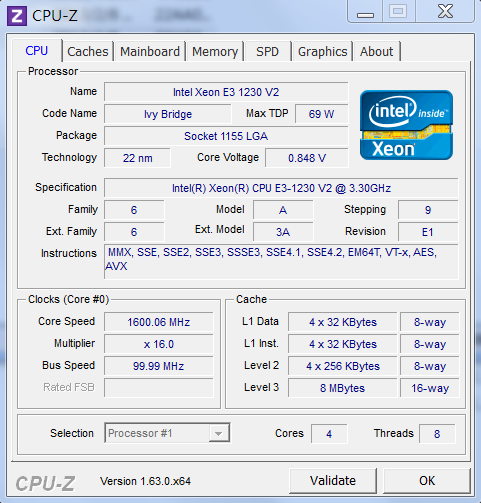
Task: Click the Max TDP value 69 W
Action: (321, 114)
